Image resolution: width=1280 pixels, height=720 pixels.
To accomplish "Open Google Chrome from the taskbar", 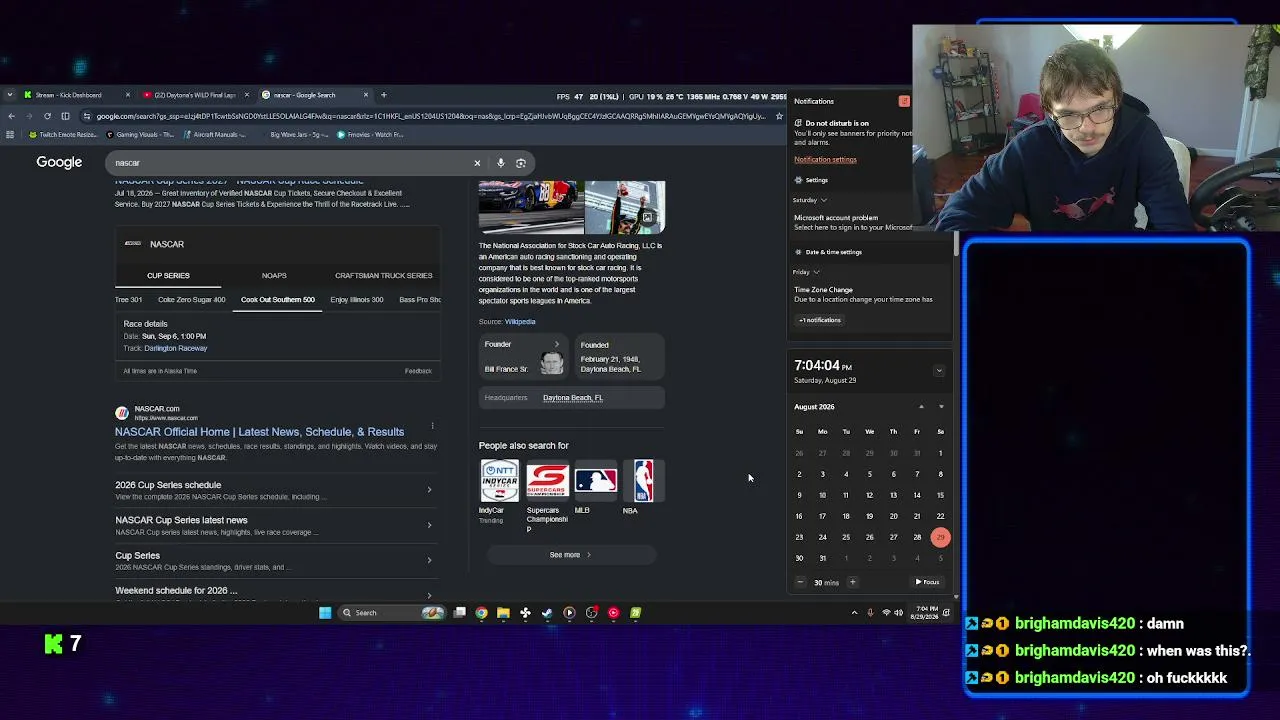I will 481,613.
